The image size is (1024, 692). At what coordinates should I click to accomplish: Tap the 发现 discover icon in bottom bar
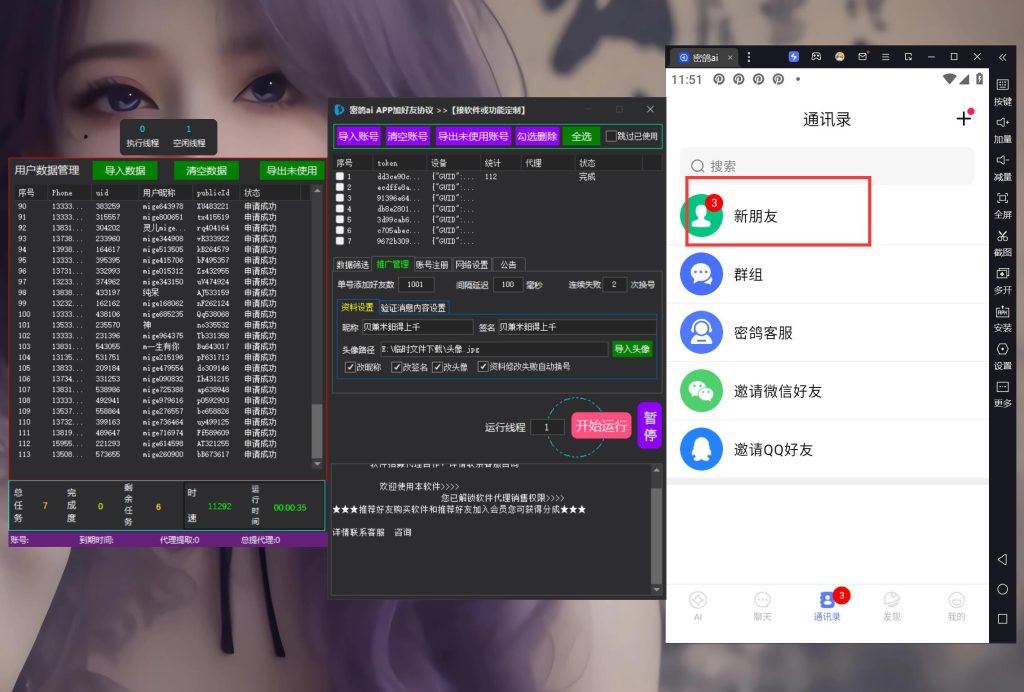point(891,605)
